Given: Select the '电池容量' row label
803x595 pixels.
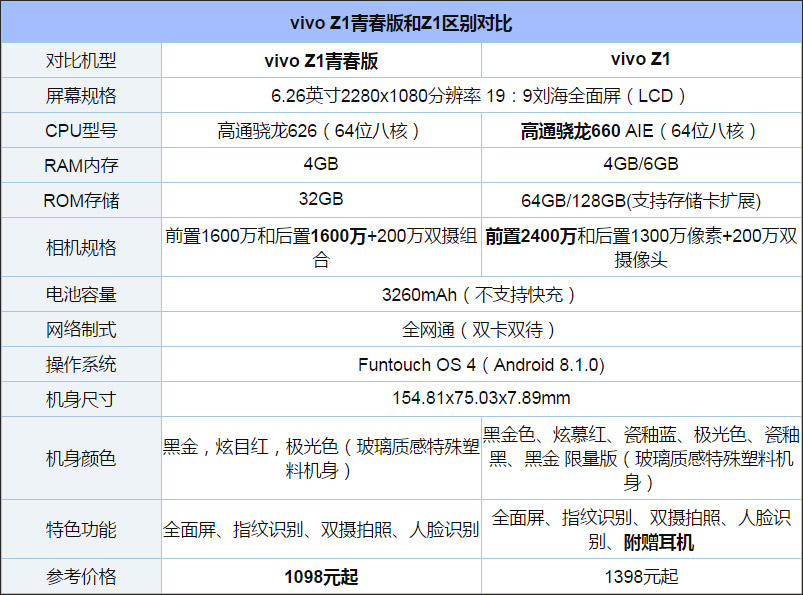Looking at the screenshot, I should 81,294.
